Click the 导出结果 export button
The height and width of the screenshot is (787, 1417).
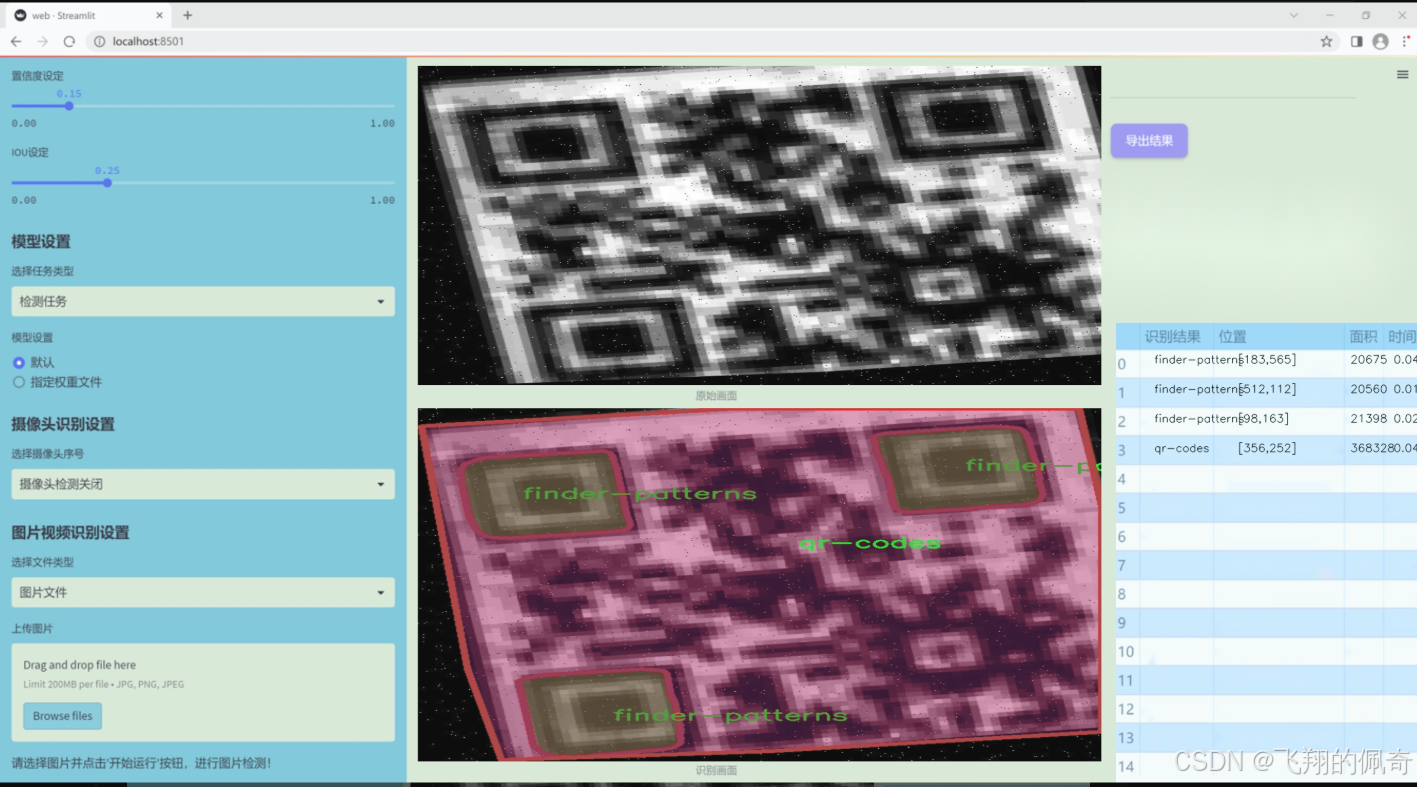coord(1149,141)
